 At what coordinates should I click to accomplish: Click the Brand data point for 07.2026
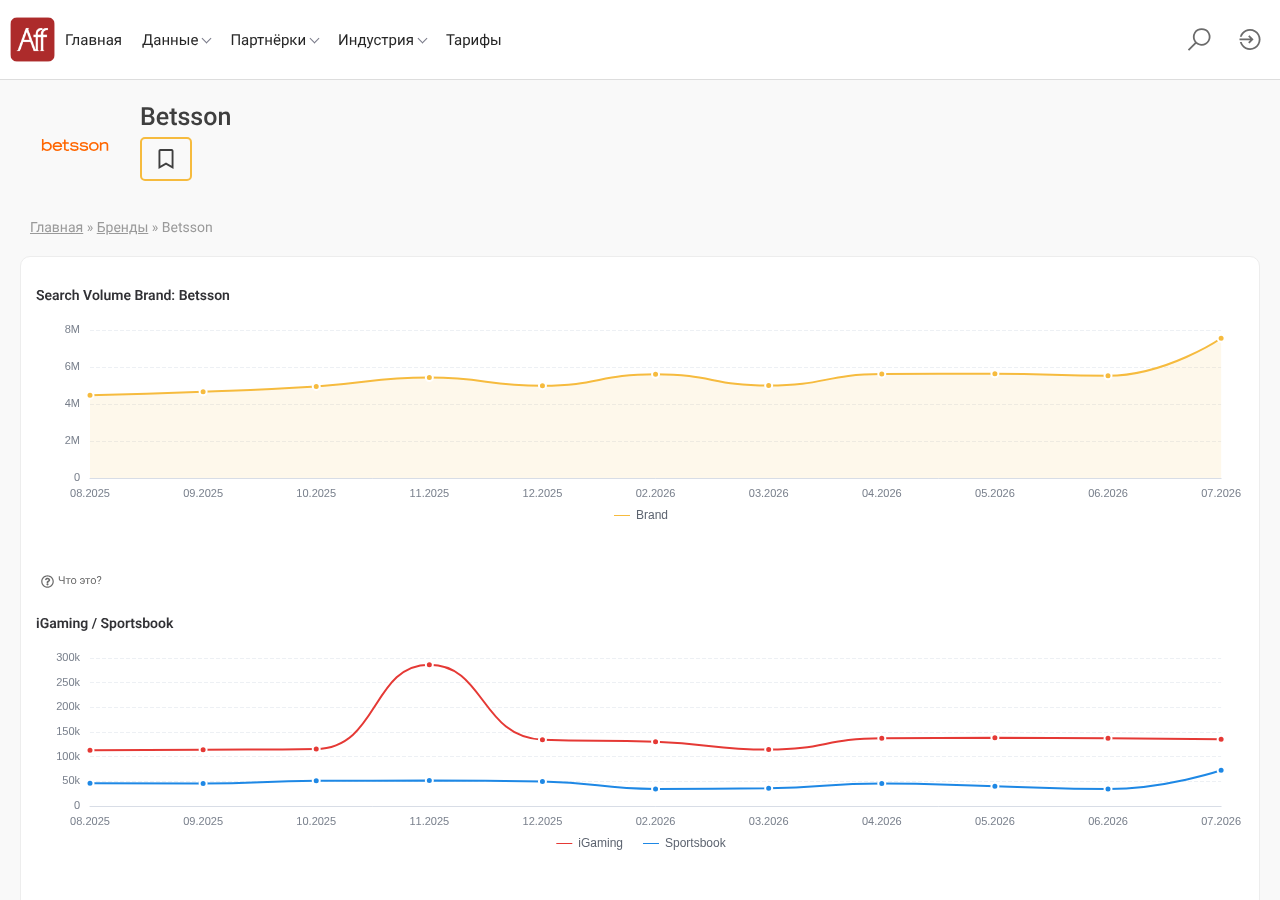click(x=1221, y=338)
